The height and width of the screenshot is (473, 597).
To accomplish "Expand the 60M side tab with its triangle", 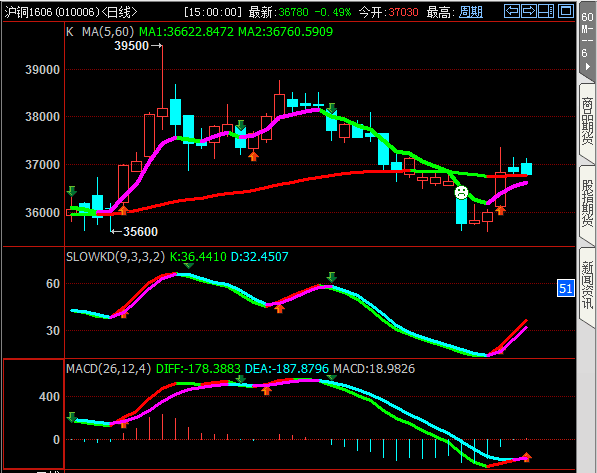I will [587, 66].
